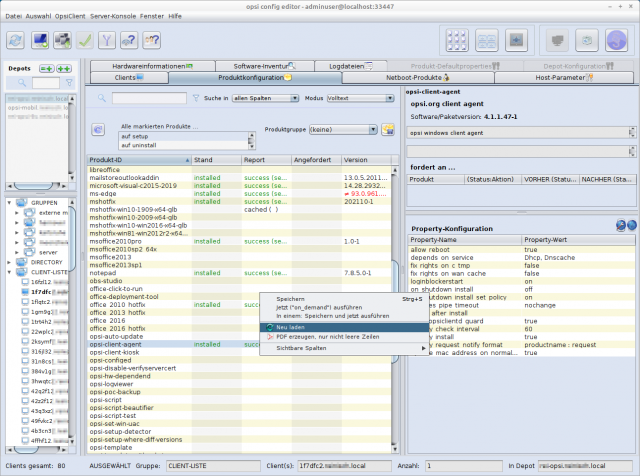Open the Server-Konsole menu
This screenshot has height=476, width=640.
point(113,16)
